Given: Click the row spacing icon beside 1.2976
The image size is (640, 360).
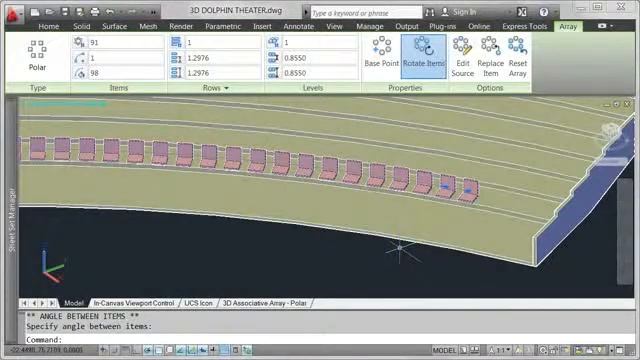Looking at the screenshot, I should (176, 58).
